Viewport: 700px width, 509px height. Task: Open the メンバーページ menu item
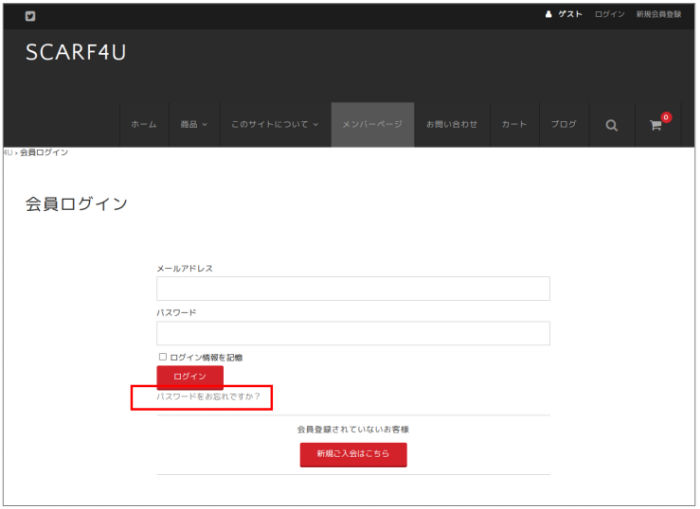point(372,125)
